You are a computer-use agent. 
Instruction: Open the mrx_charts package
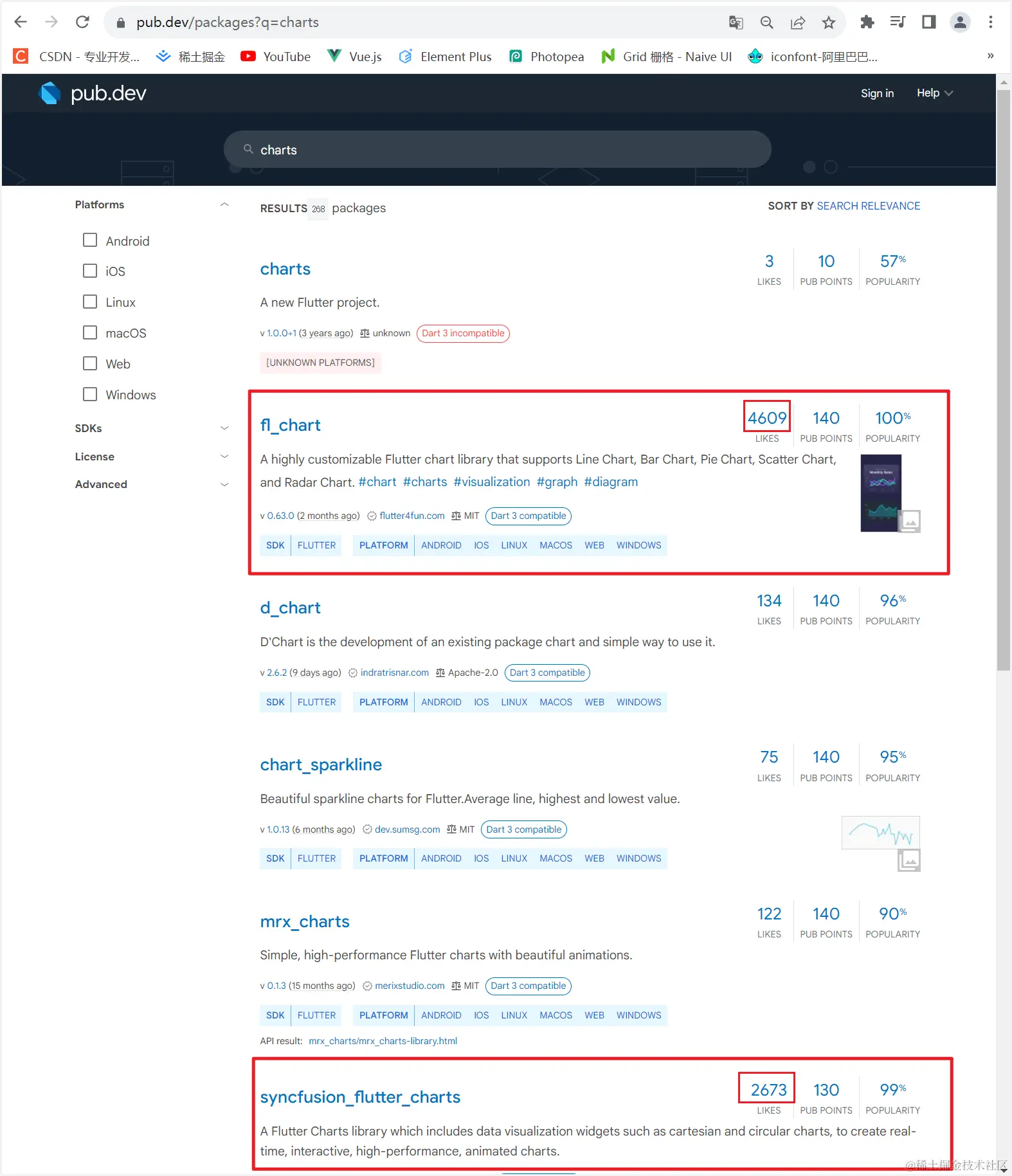click(x=305, y=921)
